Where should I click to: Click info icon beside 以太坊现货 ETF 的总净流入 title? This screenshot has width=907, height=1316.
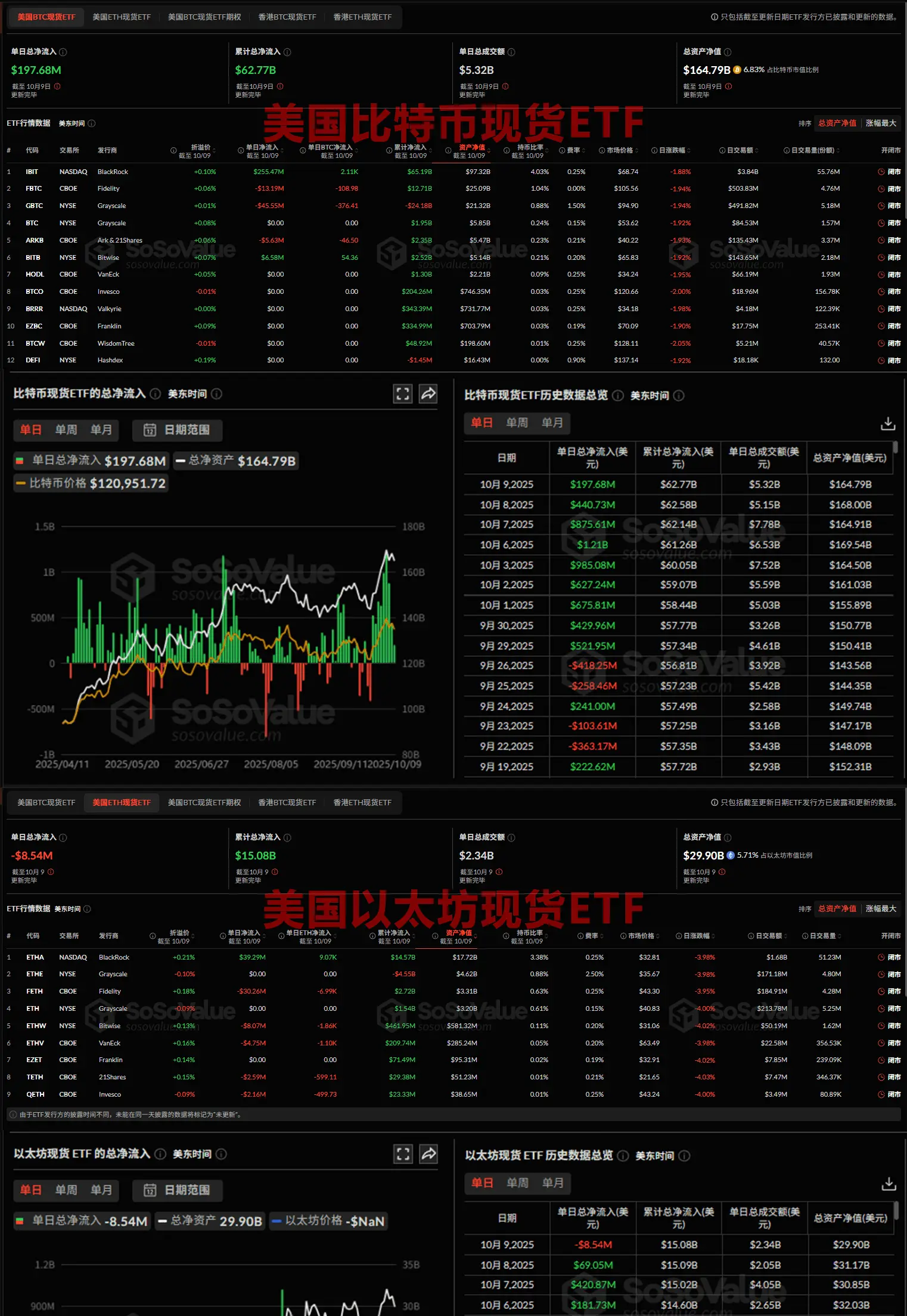click(160, 1154)
